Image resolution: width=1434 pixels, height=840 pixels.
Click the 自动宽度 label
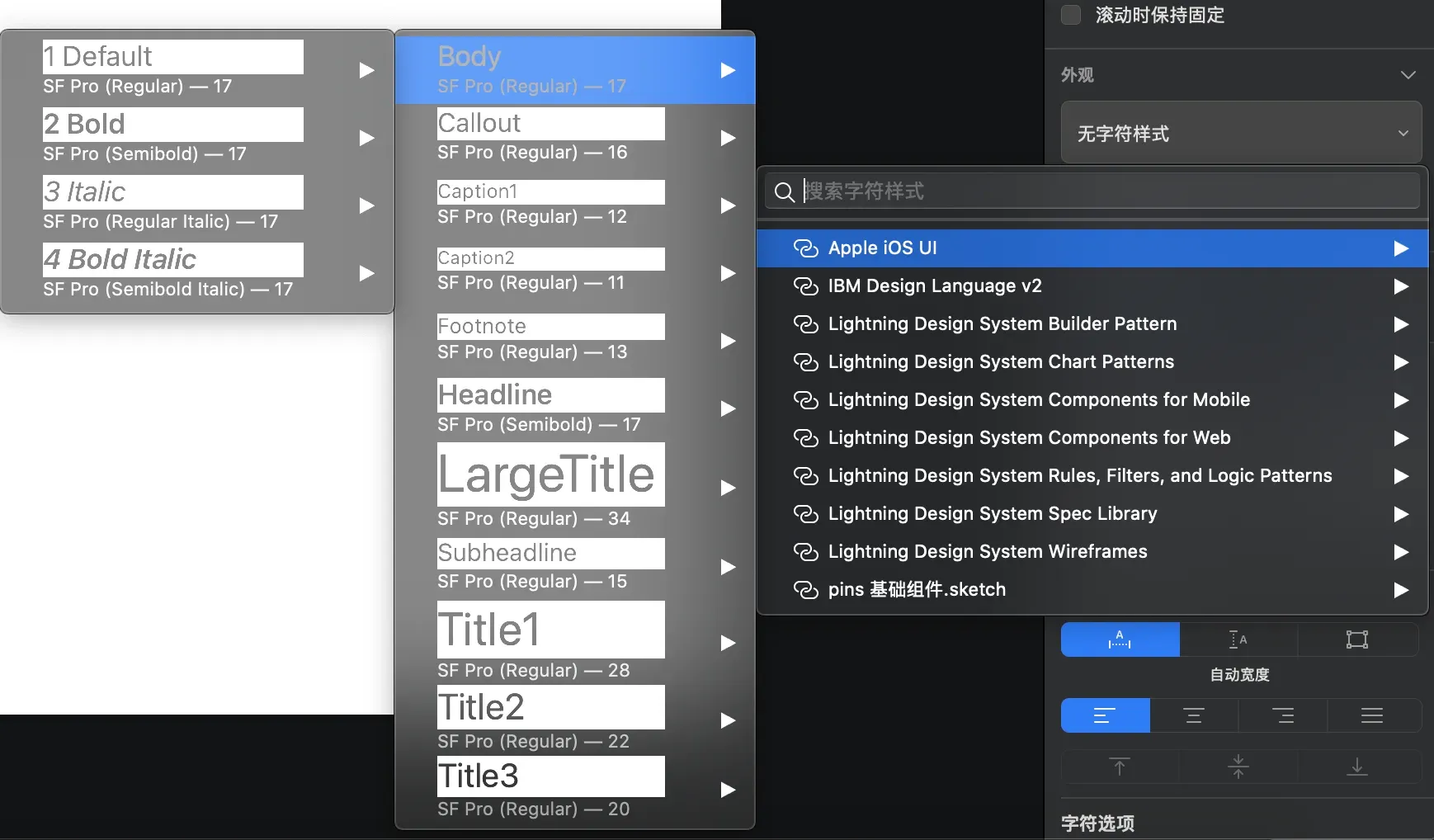click(x=1239, y=675)
